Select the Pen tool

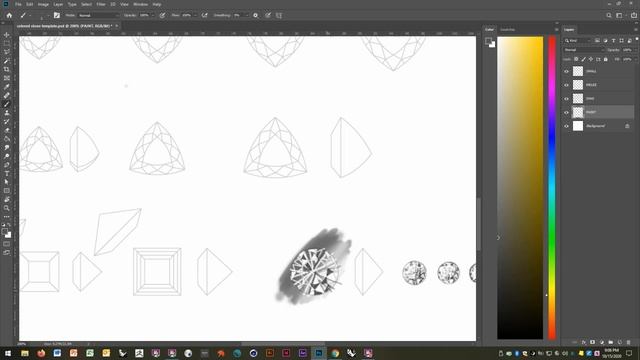(x=7, y=165)
